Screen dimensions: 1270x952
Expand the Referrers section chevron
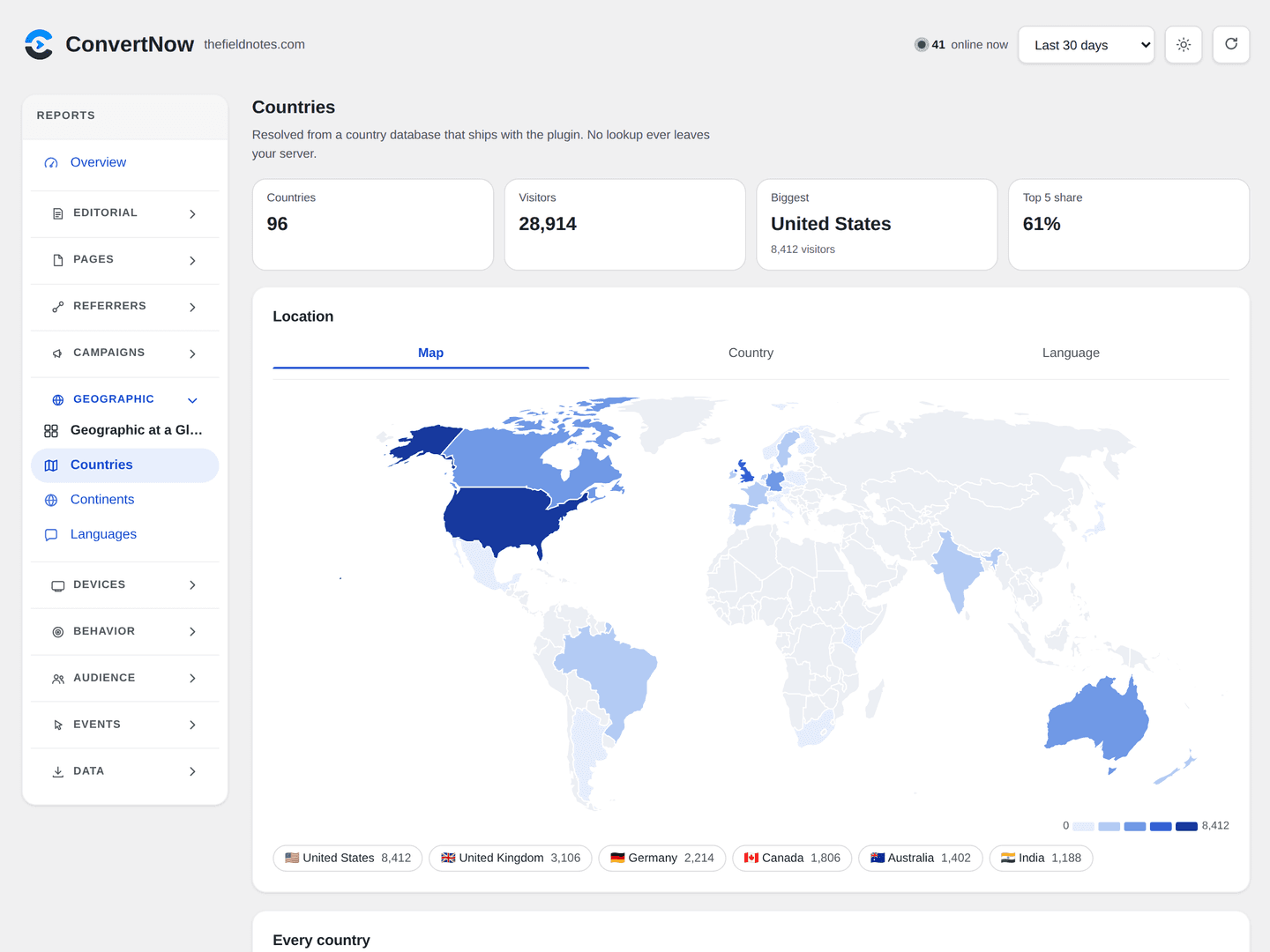[x=192, y=308]
